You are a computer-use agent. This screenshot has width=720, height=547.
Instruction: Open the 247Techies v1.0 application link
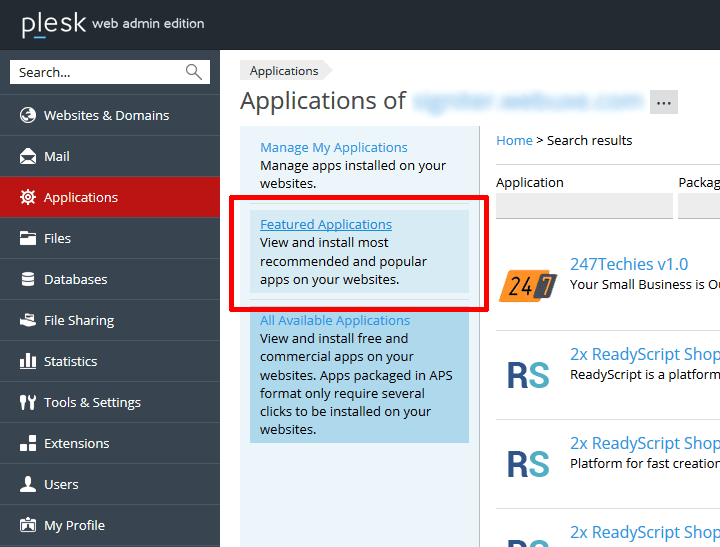(x=629, y=264)
